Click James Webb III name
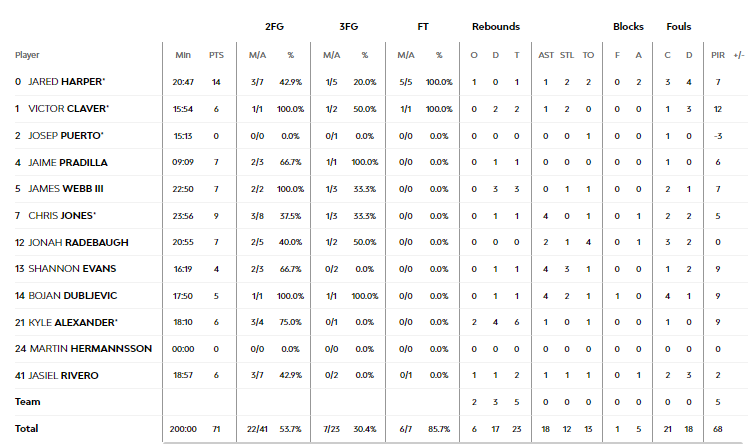This screenshot has height=444, width=752. pos(66,189)
